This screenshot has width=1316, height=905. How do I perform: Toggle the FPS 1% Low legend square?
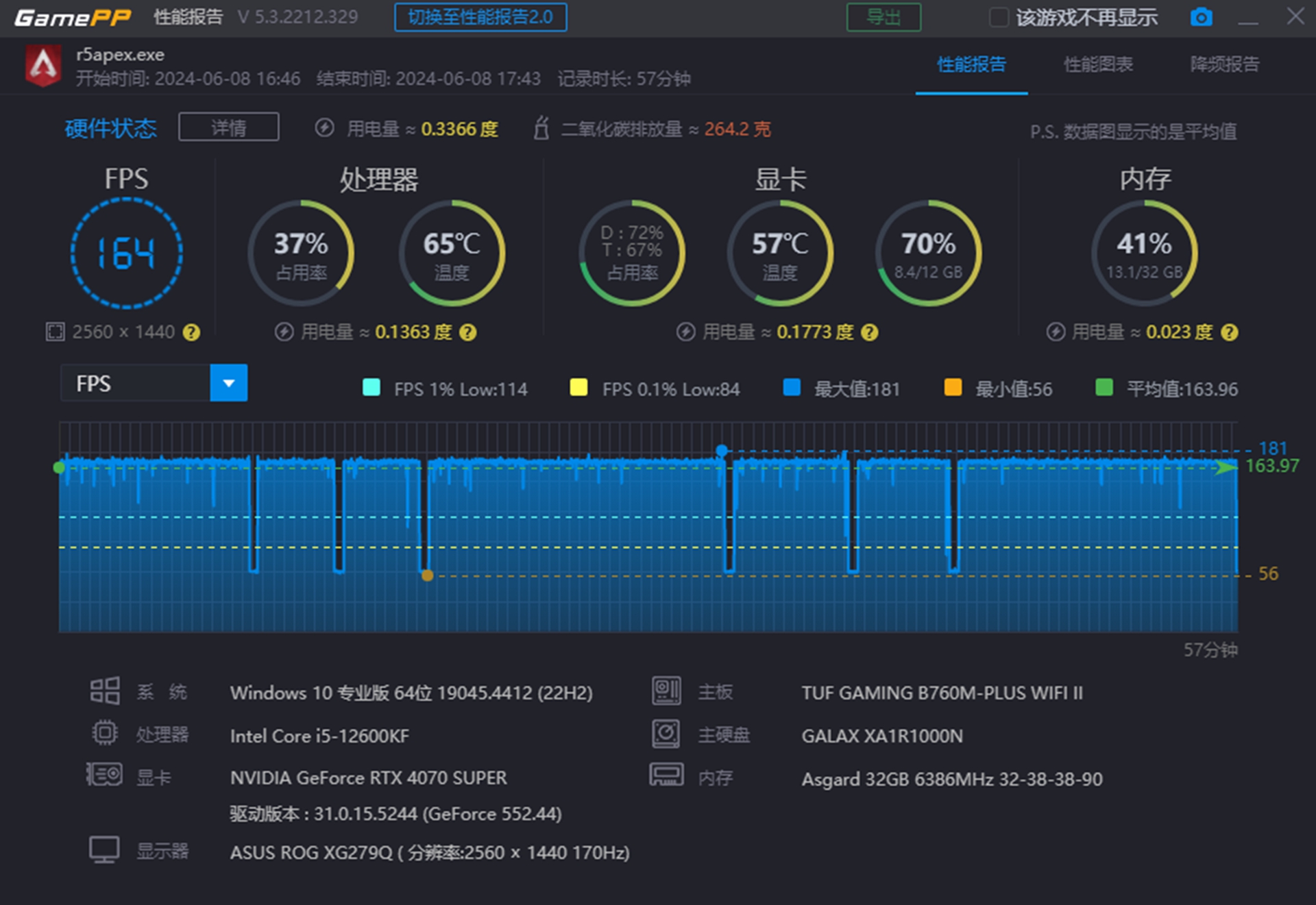click(371, 388)
